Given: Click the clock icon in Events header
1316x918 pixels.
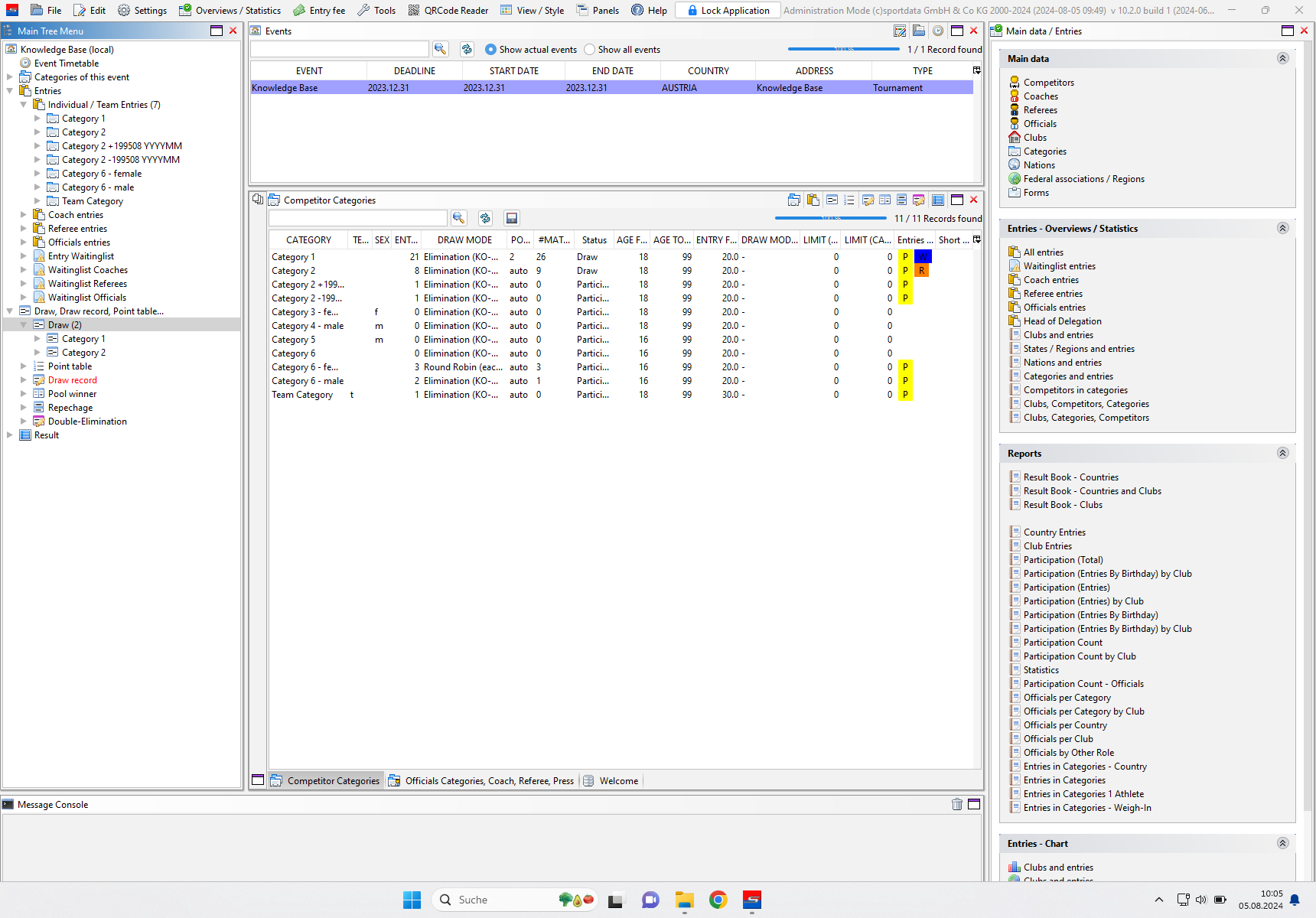Looking at the screenshot, I should click(x=937, y=31).
